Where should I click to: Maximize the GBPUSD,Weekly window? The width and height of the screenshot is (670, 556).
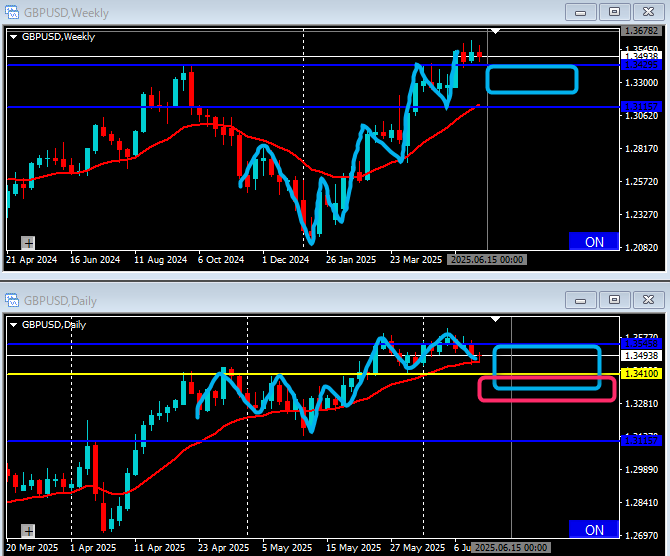[614, 12]
